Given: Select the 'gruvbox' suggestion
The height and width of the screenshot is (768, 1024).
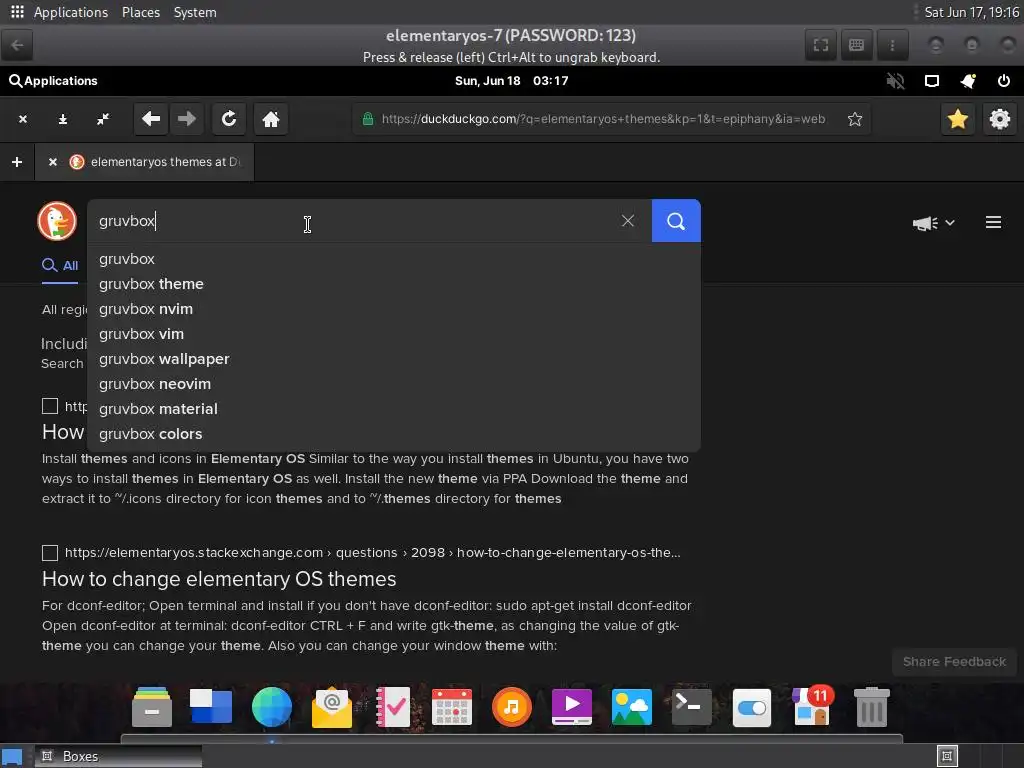Looking at the screenshot, I should 394,259.
